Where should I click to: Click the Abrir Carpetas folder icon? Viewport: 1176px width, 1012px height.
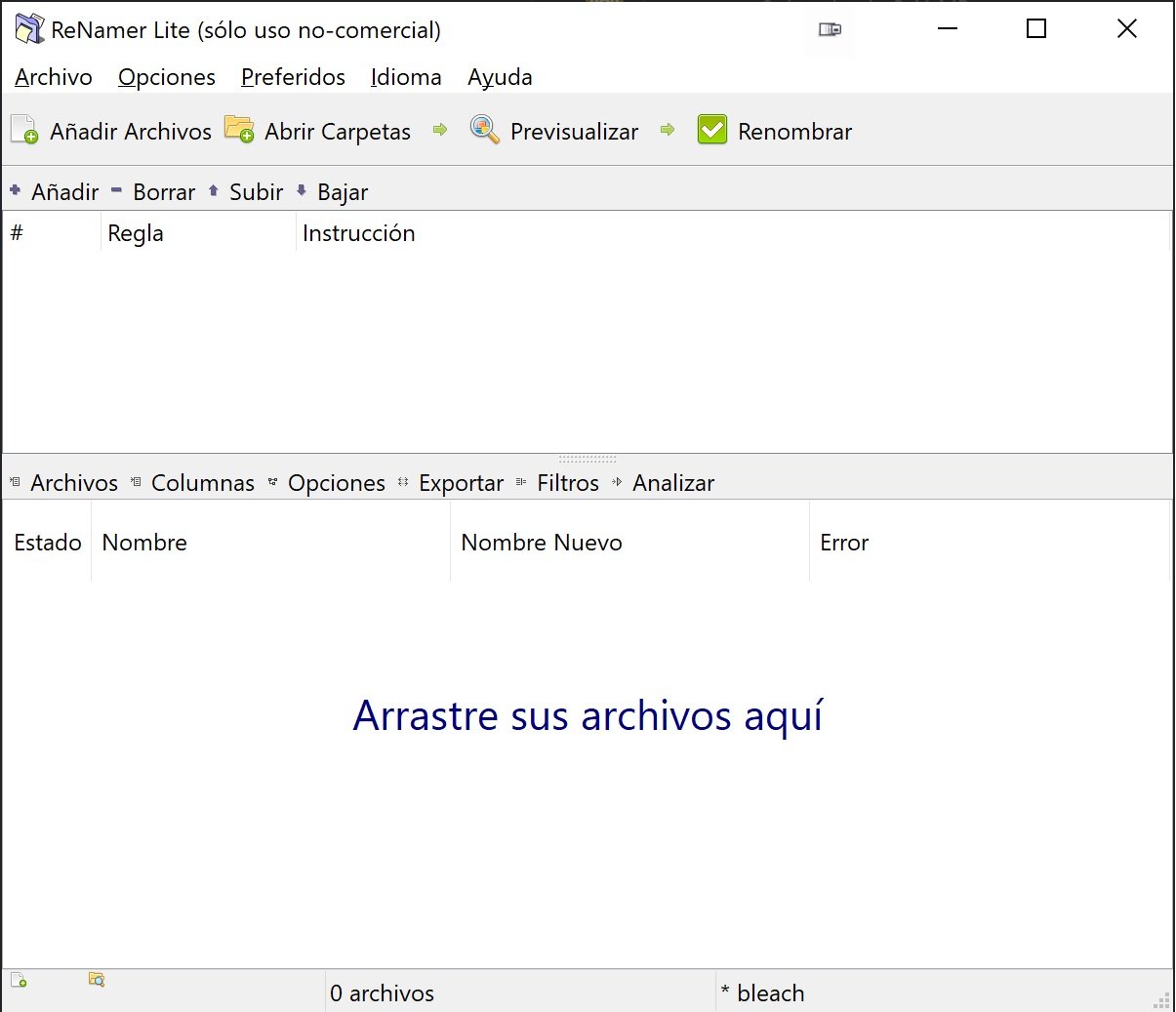coord(239,129)
